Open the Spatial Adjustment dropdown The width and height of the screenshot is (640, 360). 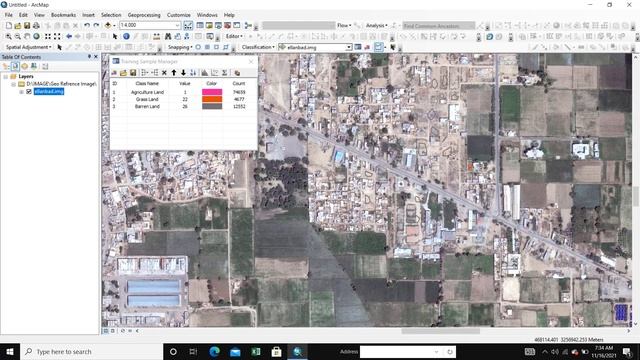(29, 47)
